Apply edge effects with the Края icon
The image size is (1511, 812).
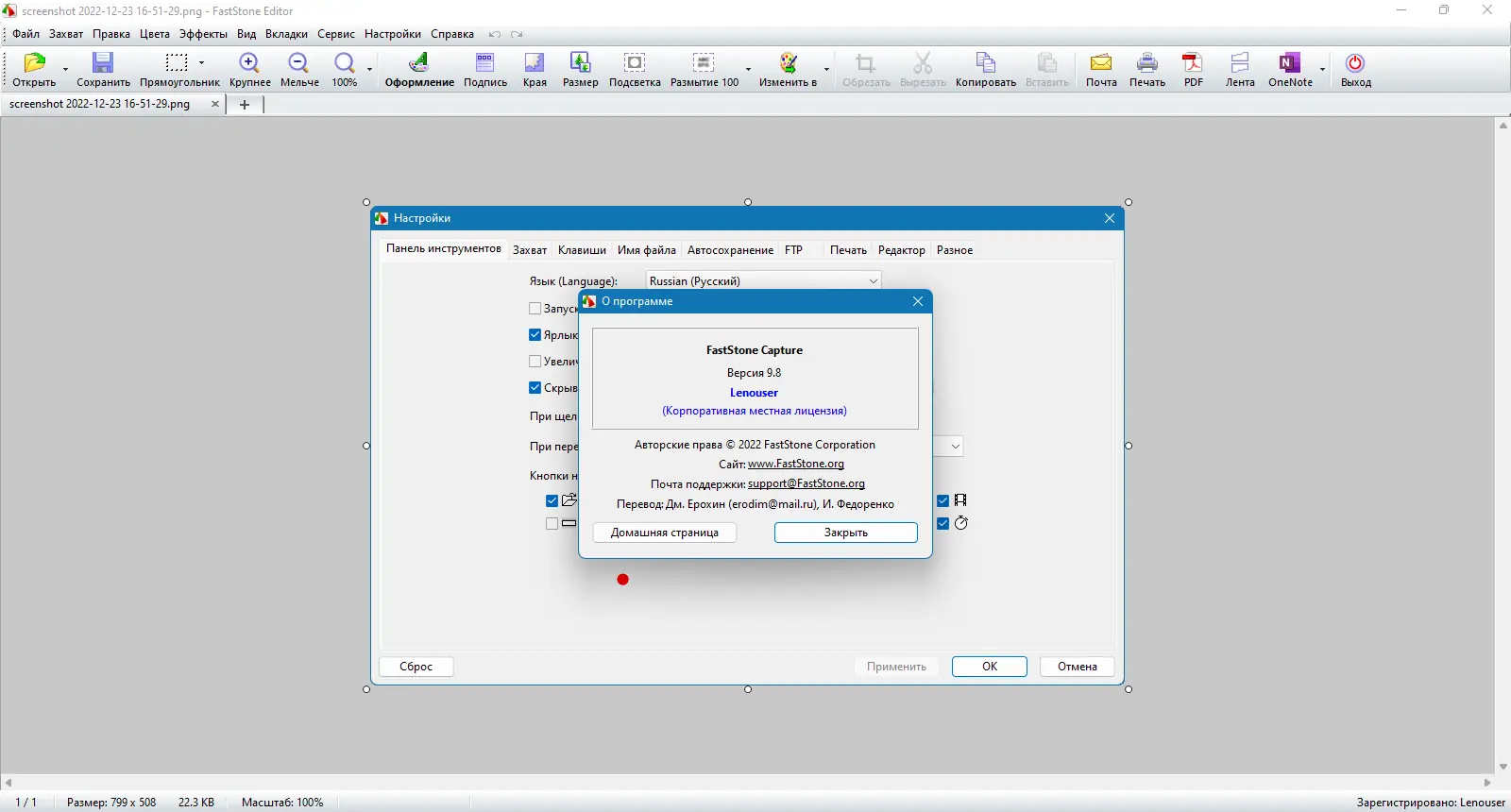pos(535,63)
